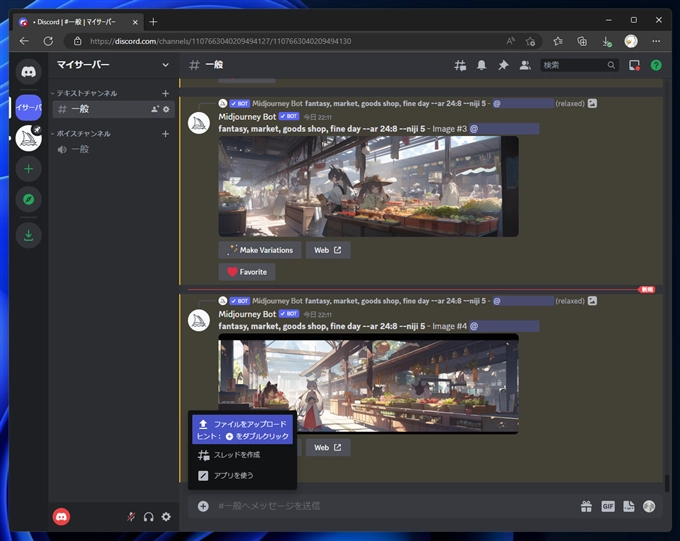This screenshot has width=680, height=541.
Task: Open browser settings and more menu
Action: pos(656,41)
